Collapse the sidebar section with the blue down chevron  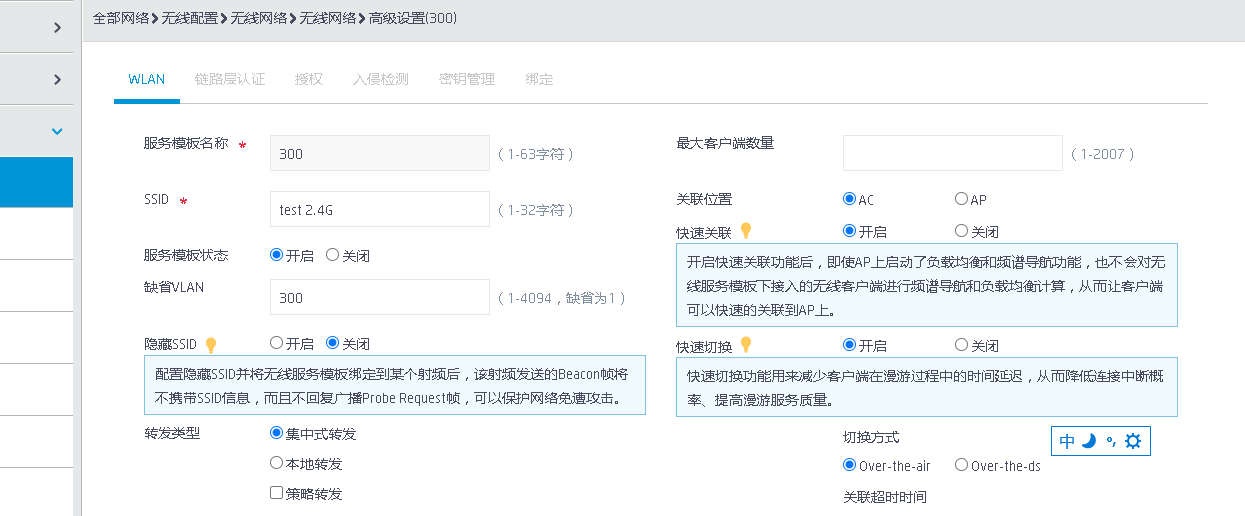click(x=57, y=131)
